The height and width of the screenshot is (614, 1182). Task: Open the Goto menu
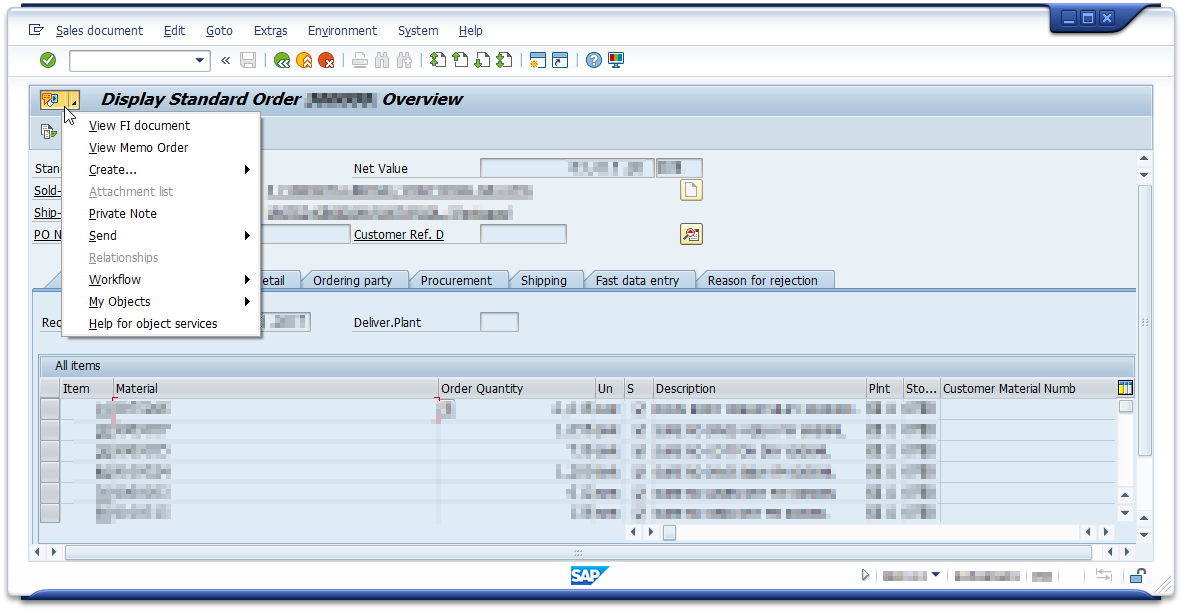coord(219,31)
